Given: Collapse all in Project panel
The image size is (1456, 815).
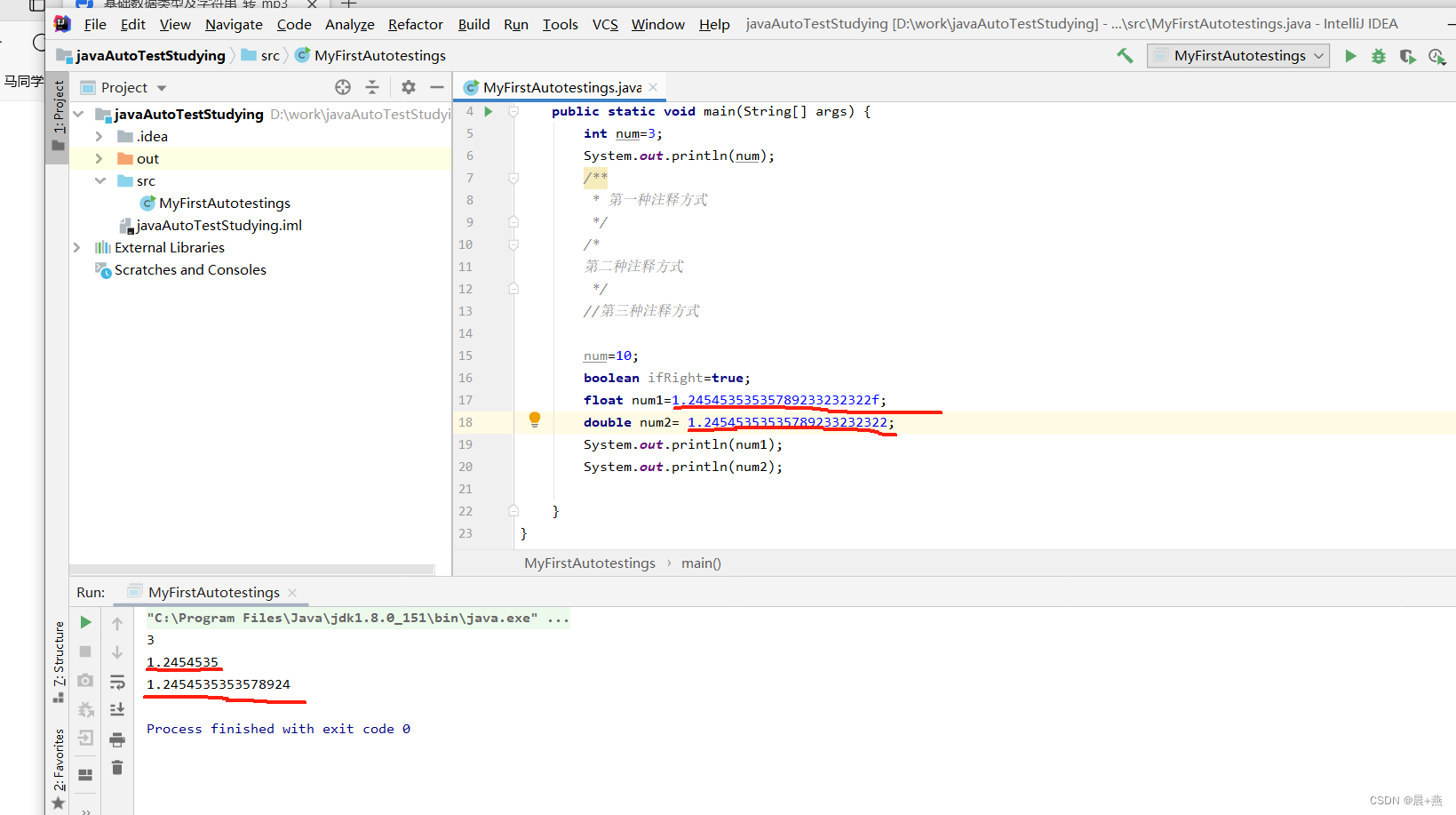Looking at the screenshot, I should pyautogui.click(x=372, y=87).
